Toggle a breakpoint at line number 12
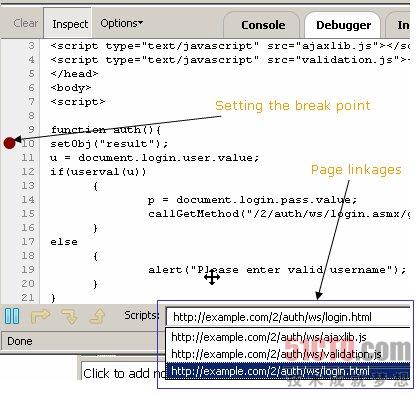This screenshot has width=418, height=396. 28,172
